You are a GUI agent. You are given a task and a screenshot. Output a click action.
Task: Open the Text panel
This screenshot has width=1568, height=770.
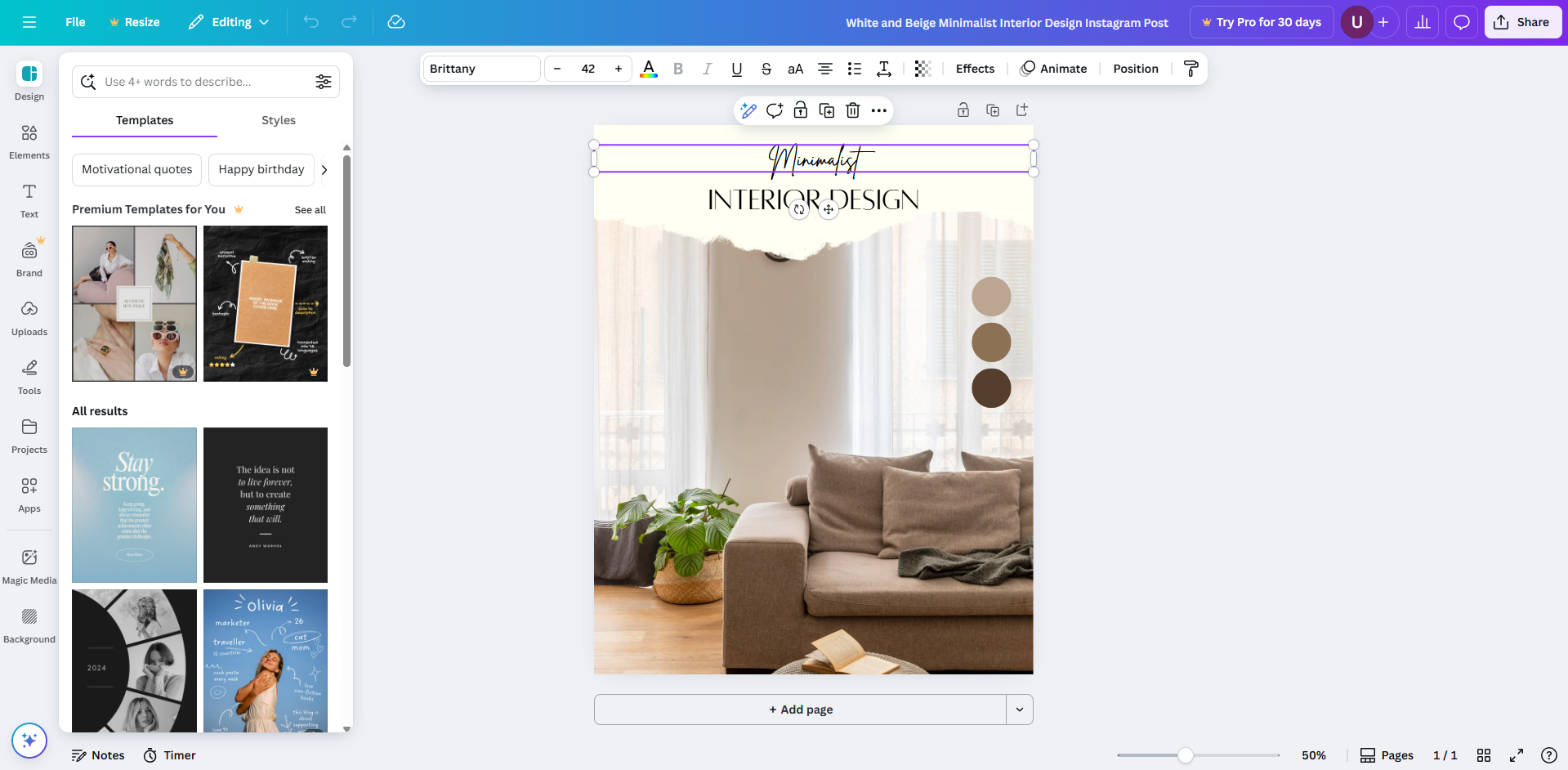click(29, 199)
